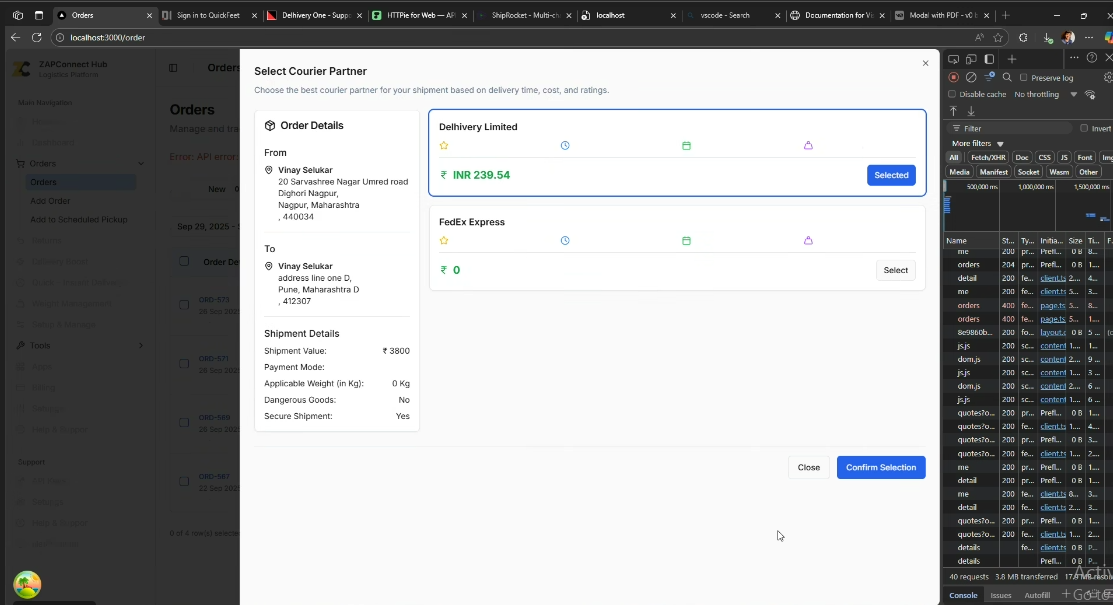The width and height of the screenshot is (1113, 605).
Task: Click the export HAR download arrow icon
Action: [971, 111]
